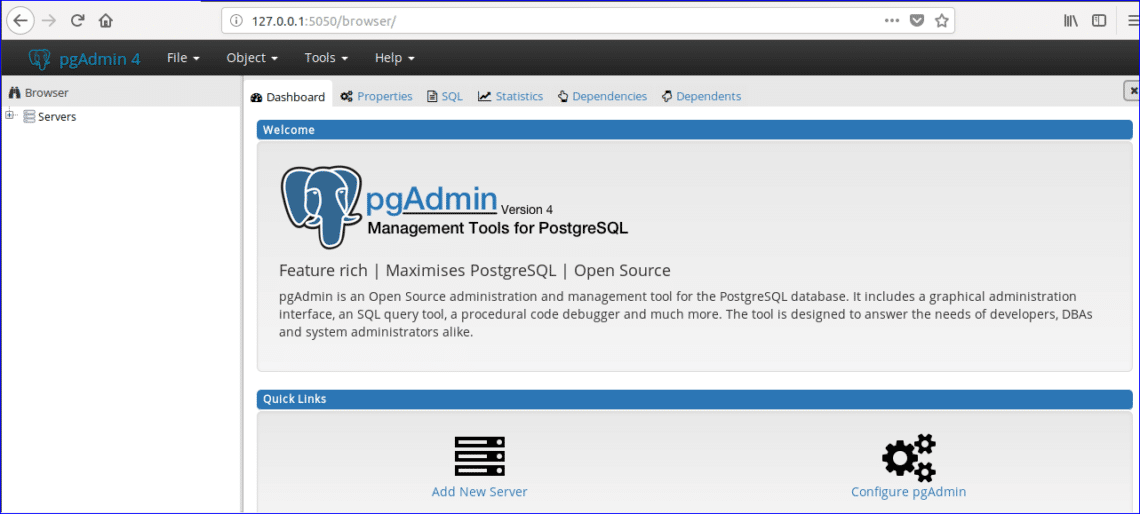Click the Browser binoculars icon
The width and height of the screenshot is (1140, 514).
point(14,92)
